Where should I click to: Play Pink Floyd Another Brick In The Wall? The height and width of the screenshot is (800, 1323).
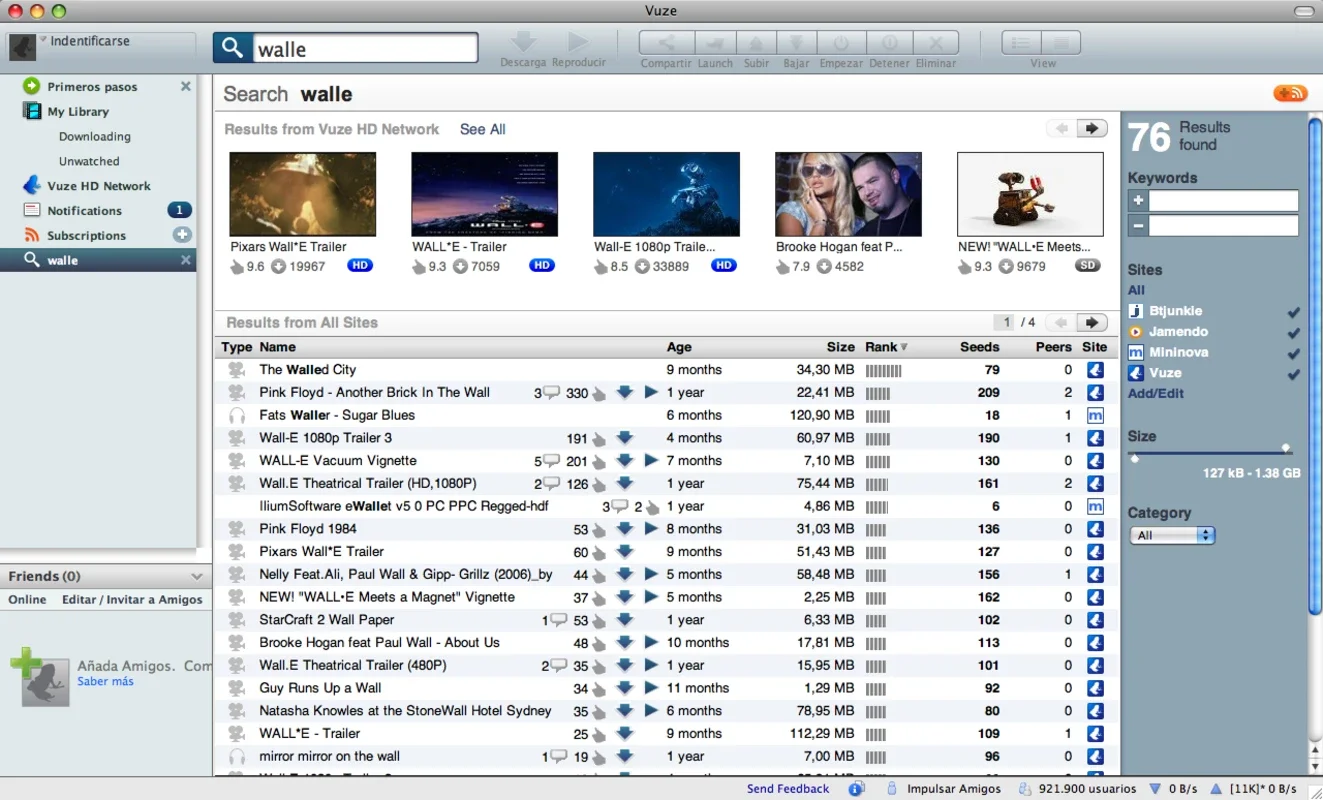pos(651,392)
